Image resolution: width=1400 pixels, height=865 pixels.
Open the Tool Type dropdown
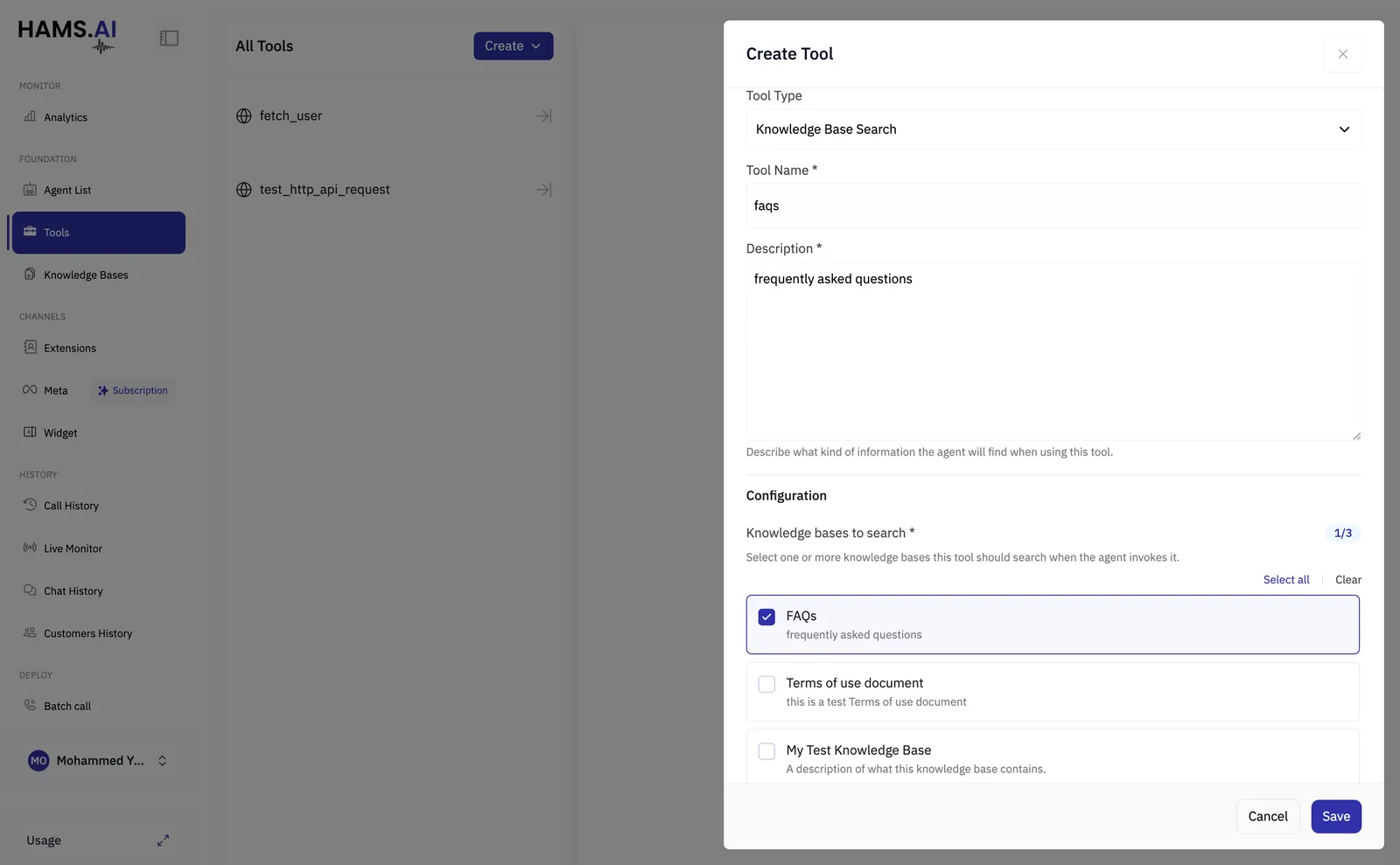1053,129
